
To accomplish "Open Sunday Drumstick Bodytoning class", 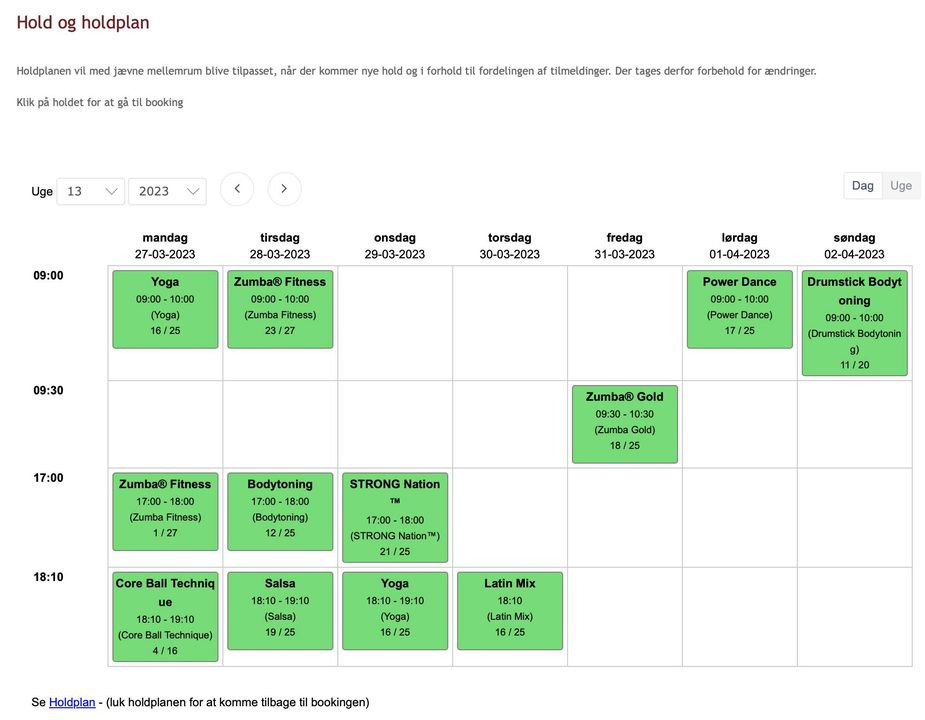I will click(x=854, y=323).
